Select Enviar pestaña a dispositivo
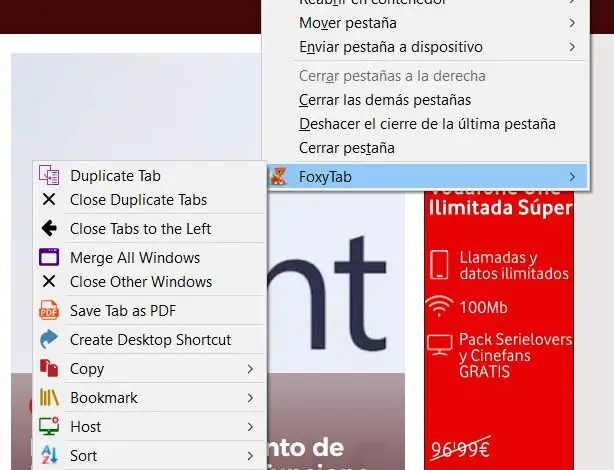The height and width of the screenshot is (470, 614). 427,47
